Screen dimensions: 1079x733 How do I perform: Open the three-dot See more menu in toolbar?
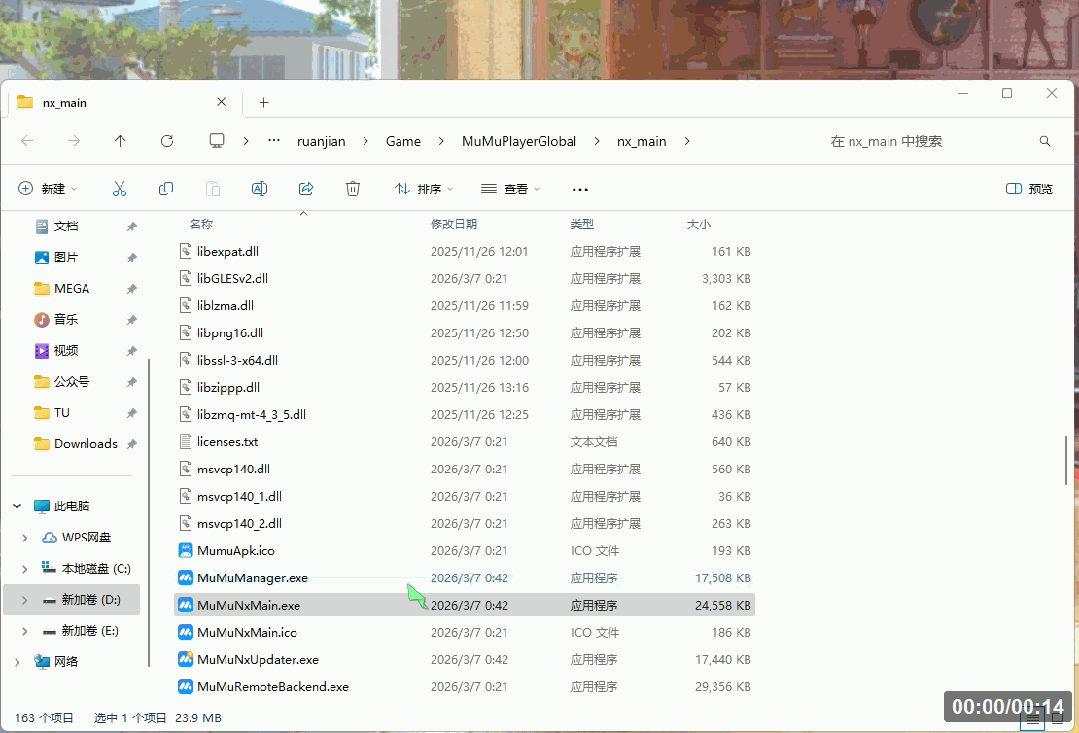click(x=580, y=189)
